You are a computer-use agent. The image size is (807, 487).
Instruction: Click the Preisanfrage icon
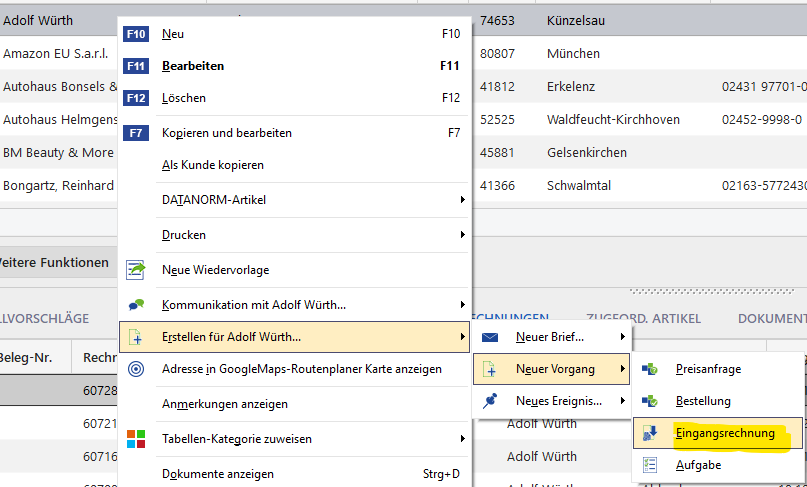650,369
